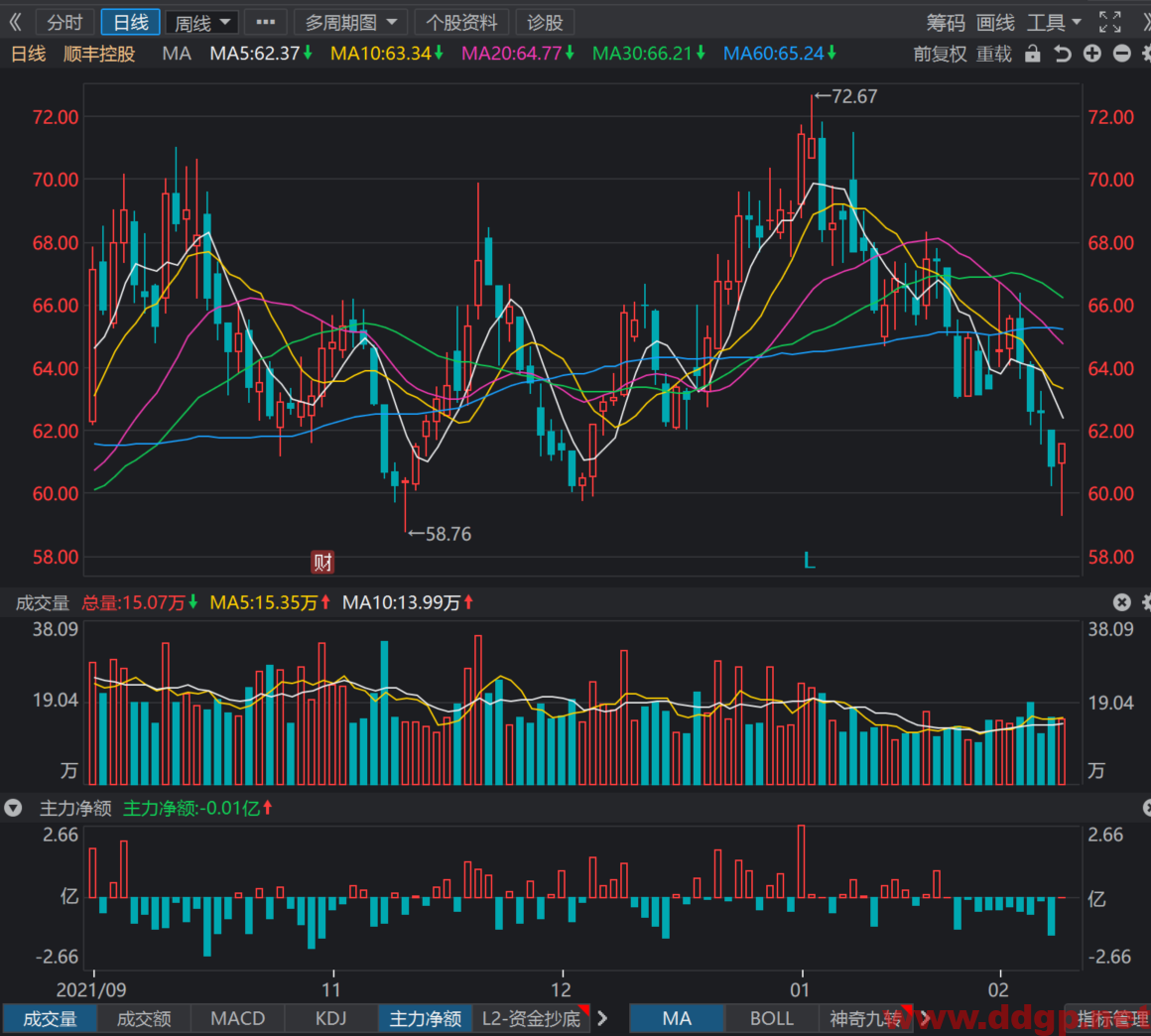Viewport: 1151px width, 1036px height.
Task: Select the 日线 daily chart tab
Action: 131,23
